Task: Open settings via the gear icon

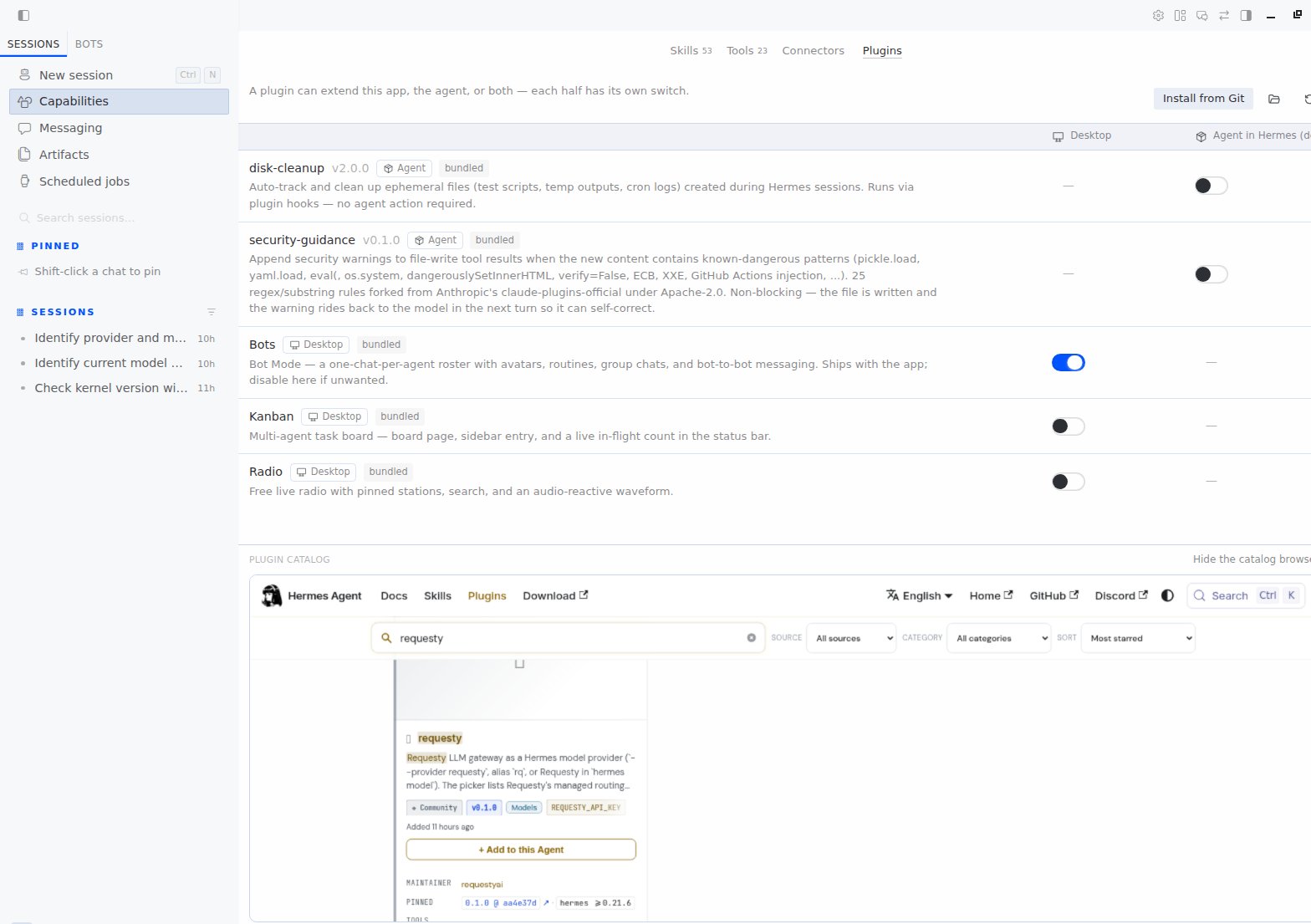Action: pyautogui.click(x=1158, y=15)
